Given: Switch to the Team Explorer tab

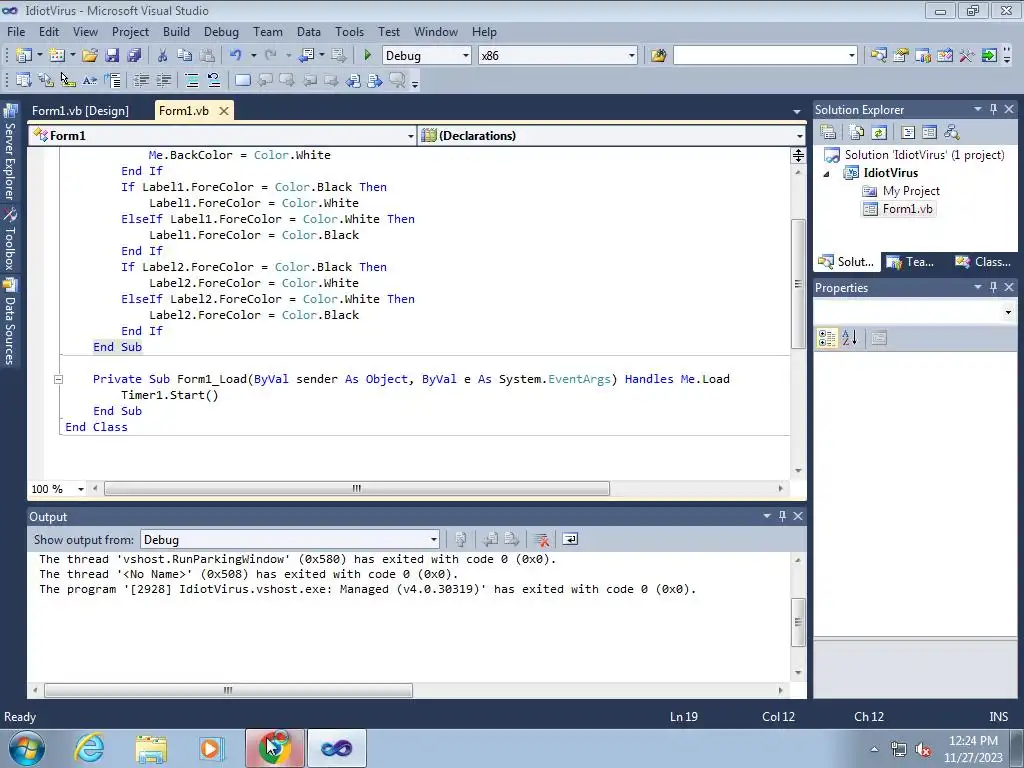Looking at the screenshot, I should pos(911,262).
